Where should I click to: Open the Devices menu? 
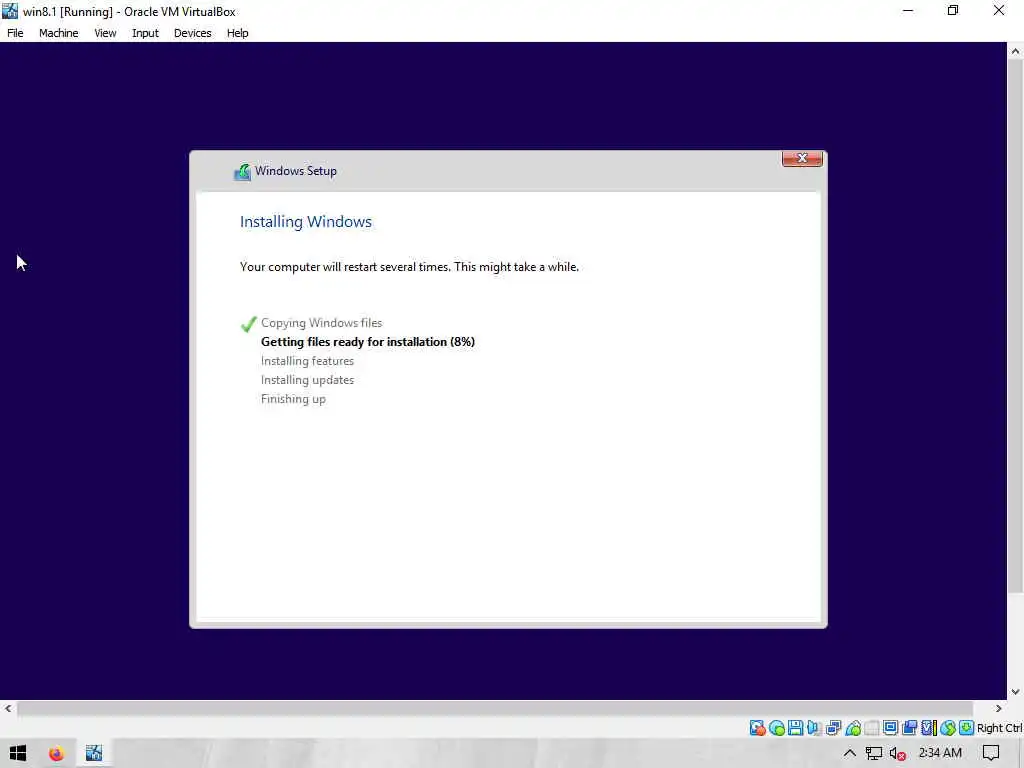click(193, 33)
